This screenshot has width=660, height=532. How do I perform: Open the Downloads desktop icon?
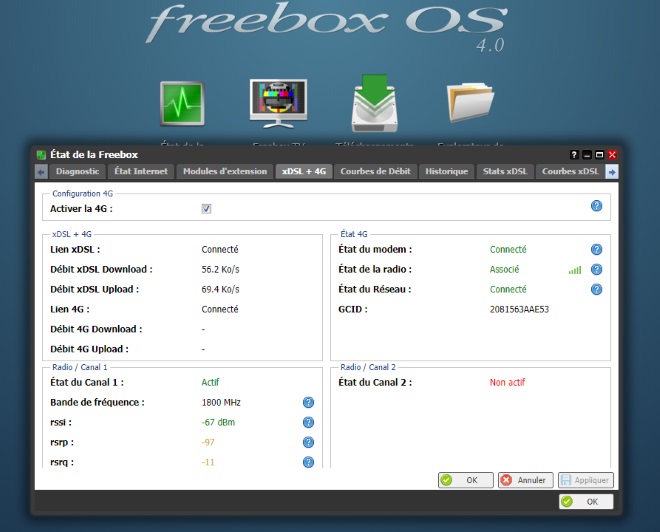click(x=375, y=103)
